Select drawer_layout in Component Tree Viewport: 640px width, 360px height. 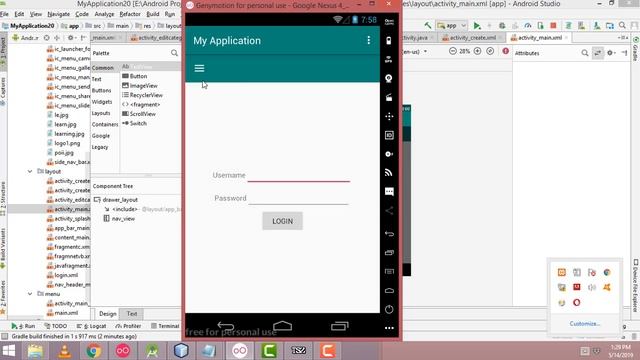116,200
